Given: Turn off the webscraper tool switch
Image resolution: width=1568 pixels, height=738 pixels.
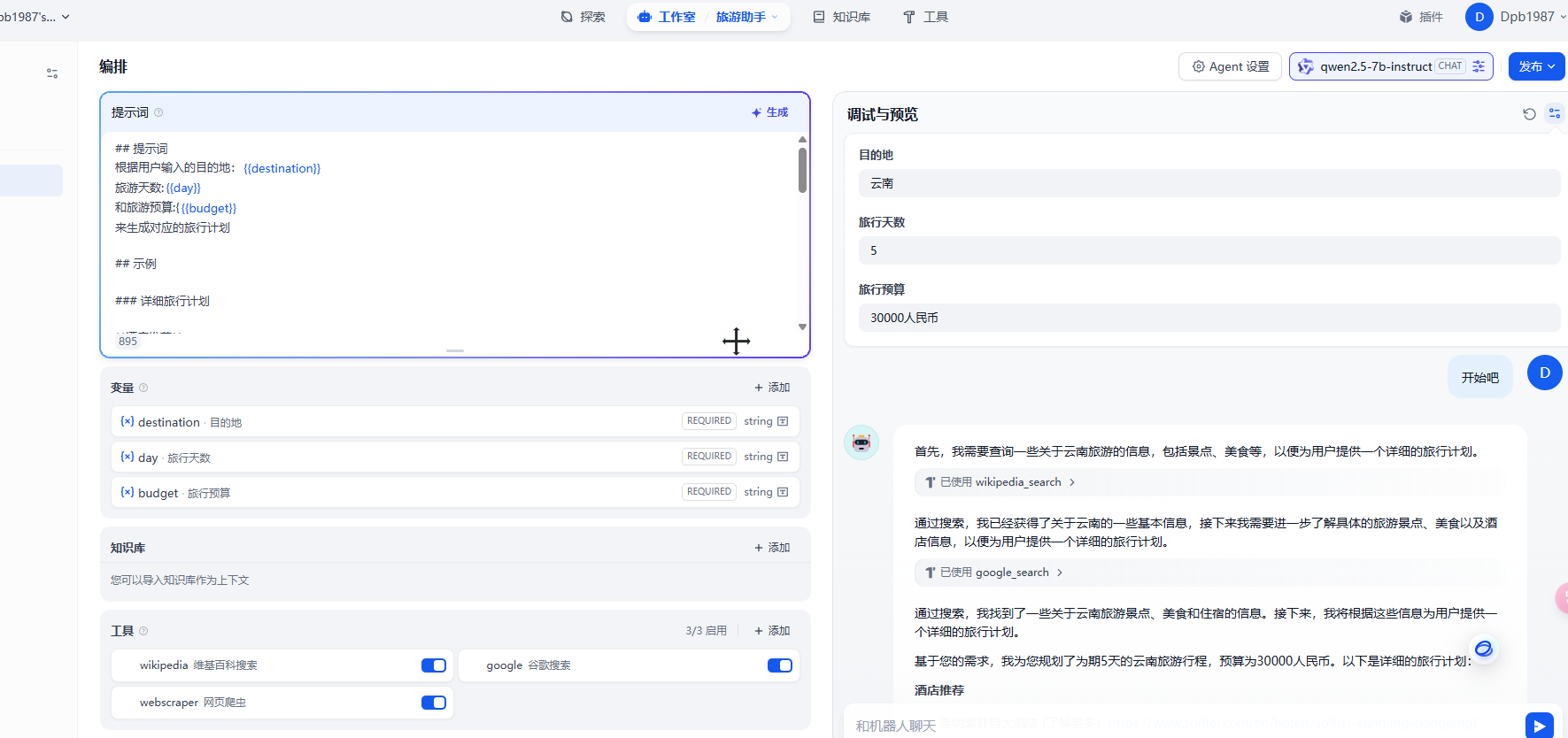Looking at the screenshot, I should coord(433,703).
